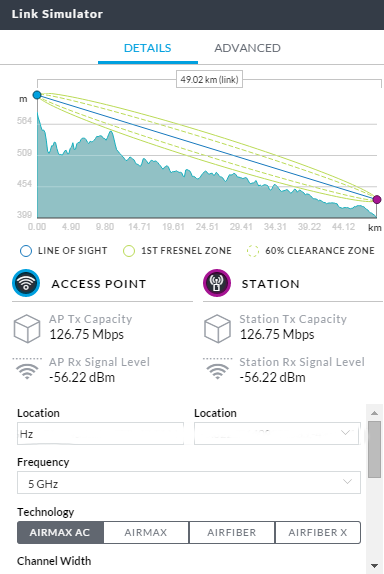Select the AIRMAX technology button
Screen dimensions: 384x574
click(x=146, y=532)
